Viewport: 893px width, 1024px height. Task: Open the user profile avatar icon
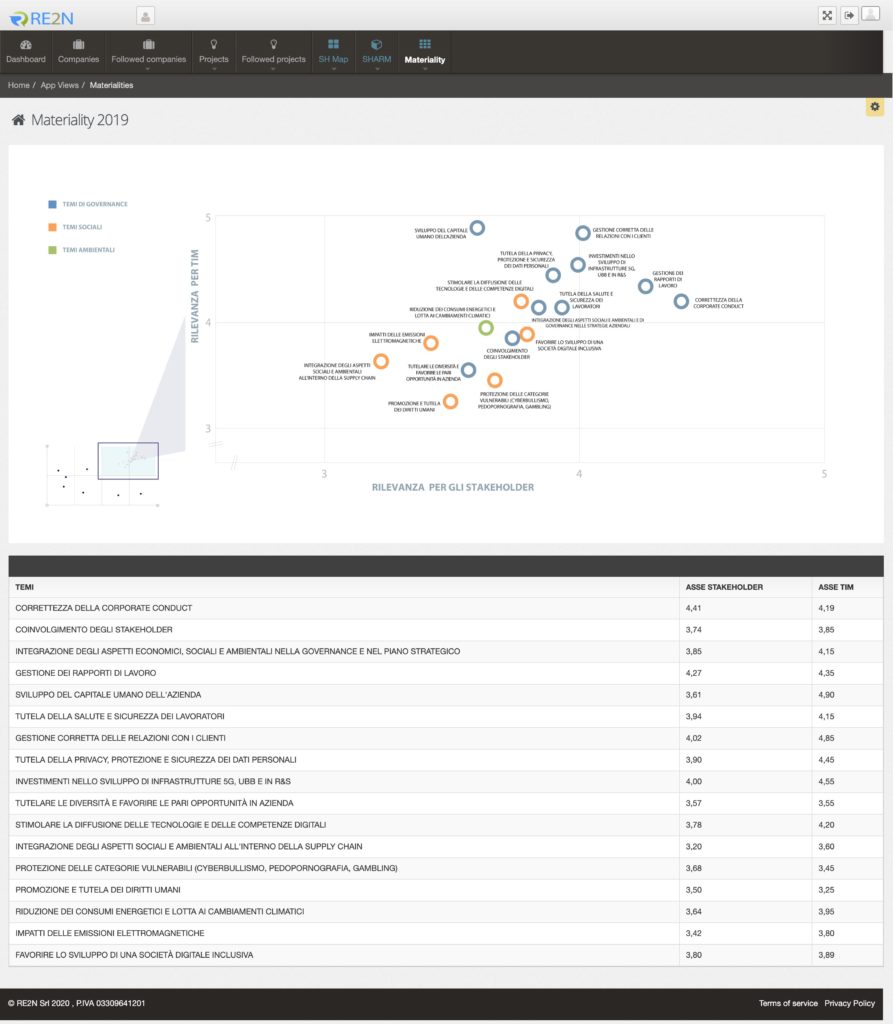point(872,15)
